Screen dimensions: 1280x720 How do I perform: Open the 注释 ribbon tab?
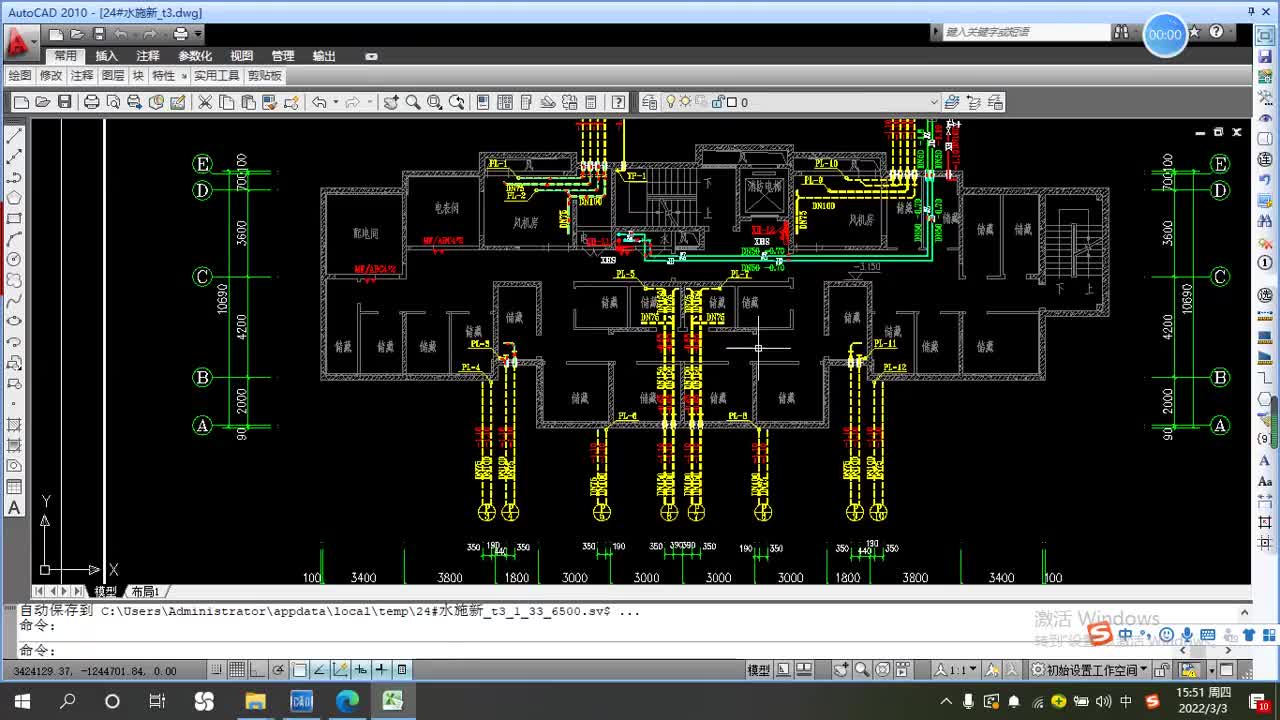[x=148, y=56]
